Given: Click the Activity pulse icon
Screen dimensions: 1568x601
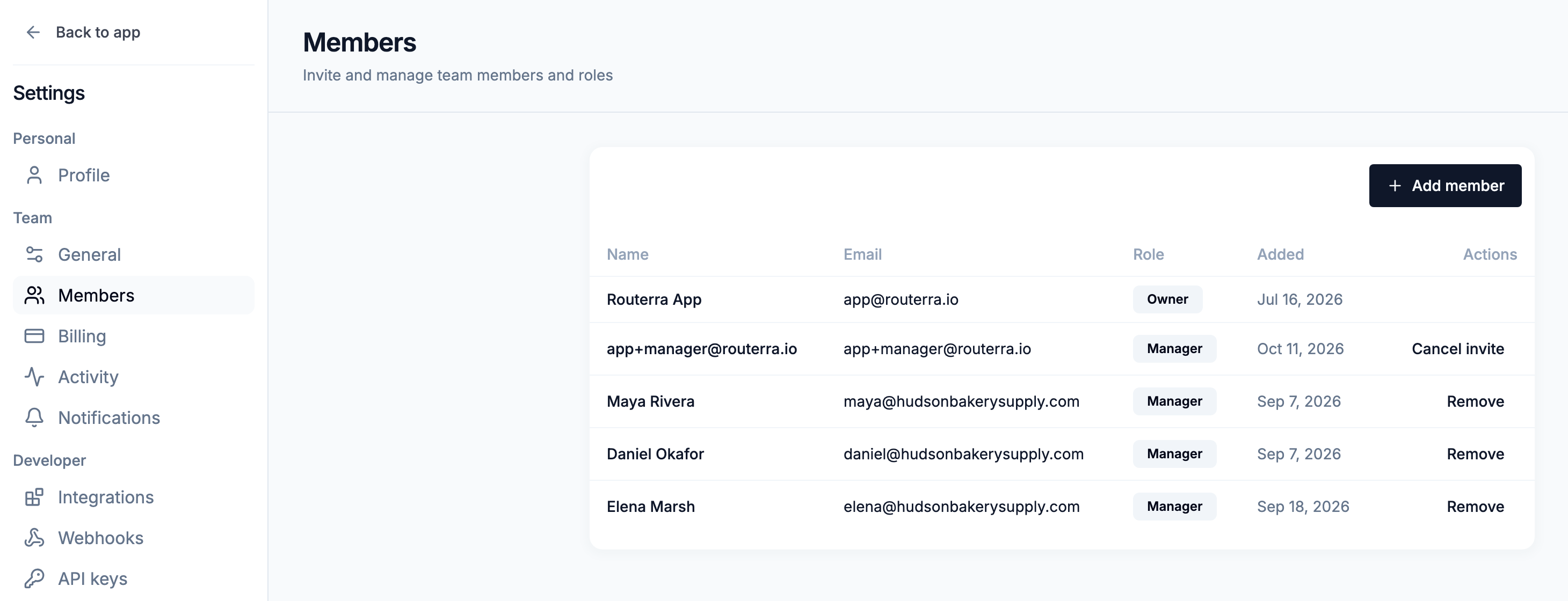Looking at the screenshot, I should (x=35, y=377).
